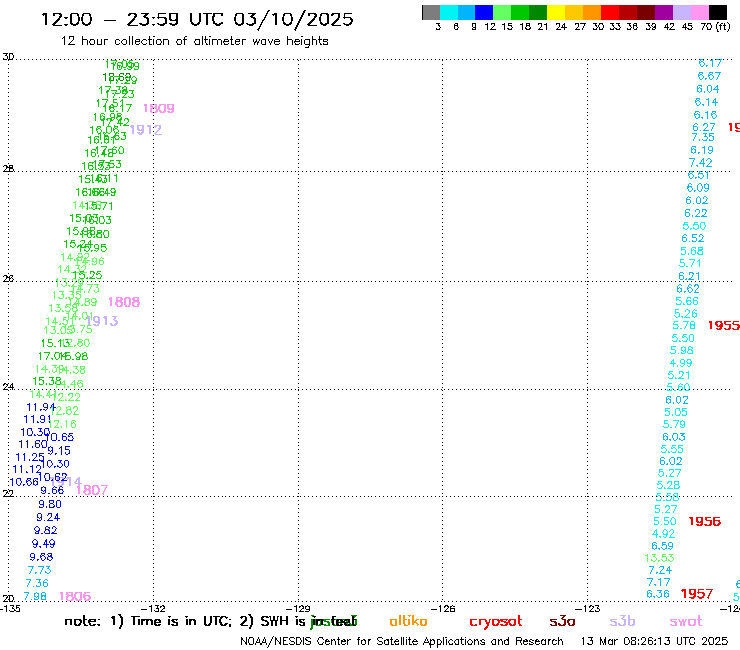740x650 pixels.
Task: Click the 'altika' satellite legend label
Action: click(408, 621)
